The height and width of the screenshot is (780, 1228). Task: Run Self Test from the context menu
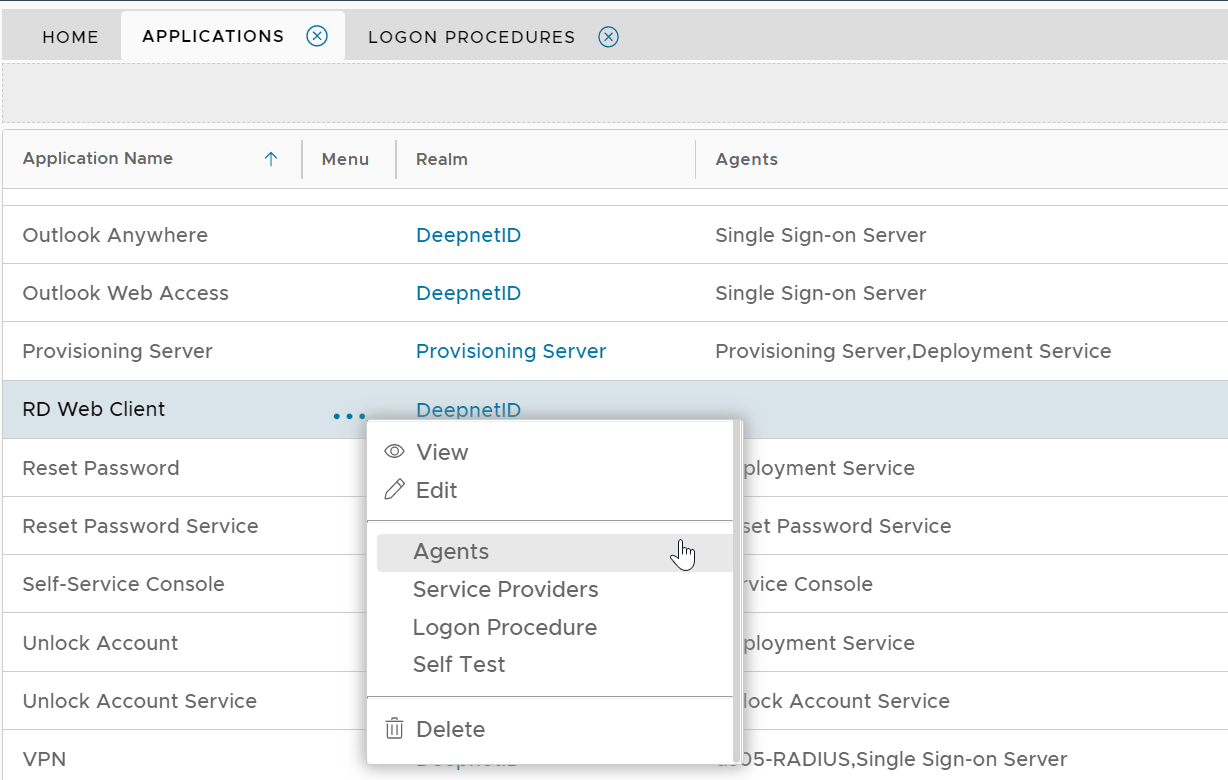click(459, 665)
